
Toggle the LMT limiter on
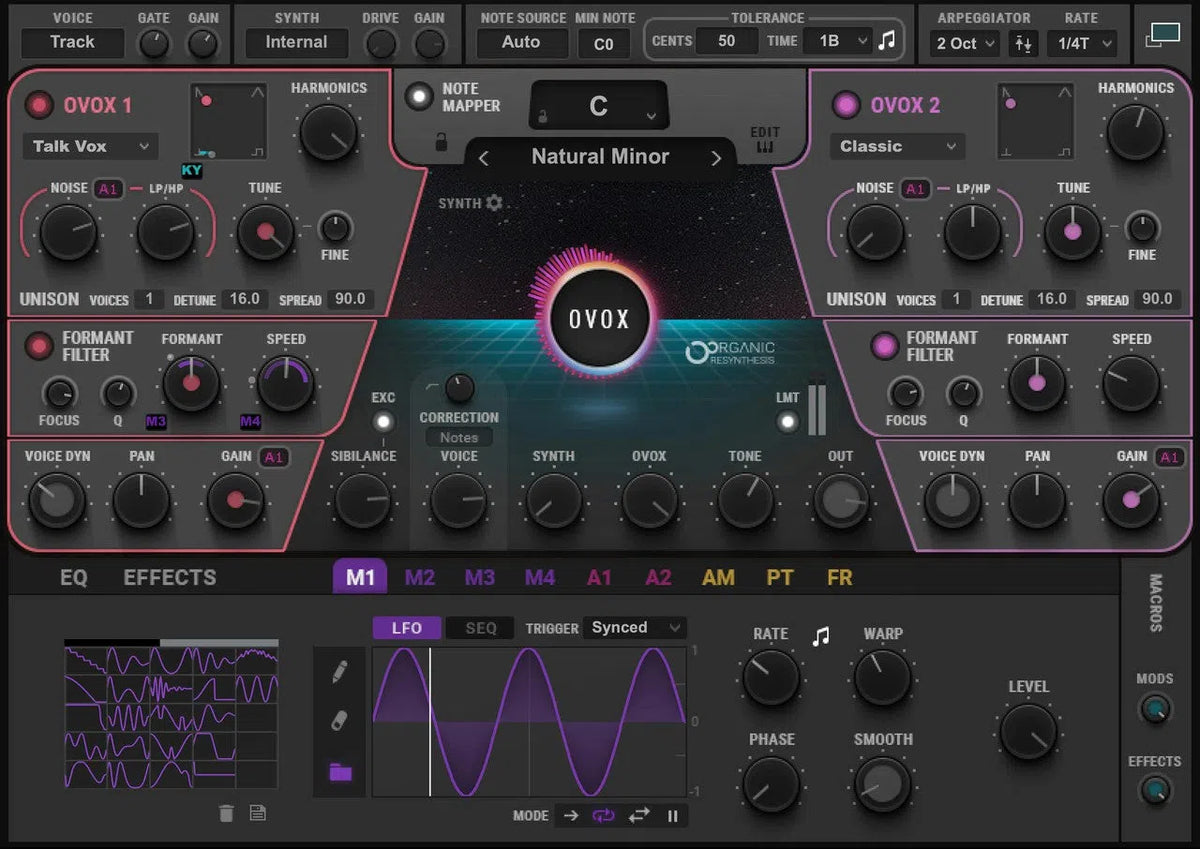788,420
